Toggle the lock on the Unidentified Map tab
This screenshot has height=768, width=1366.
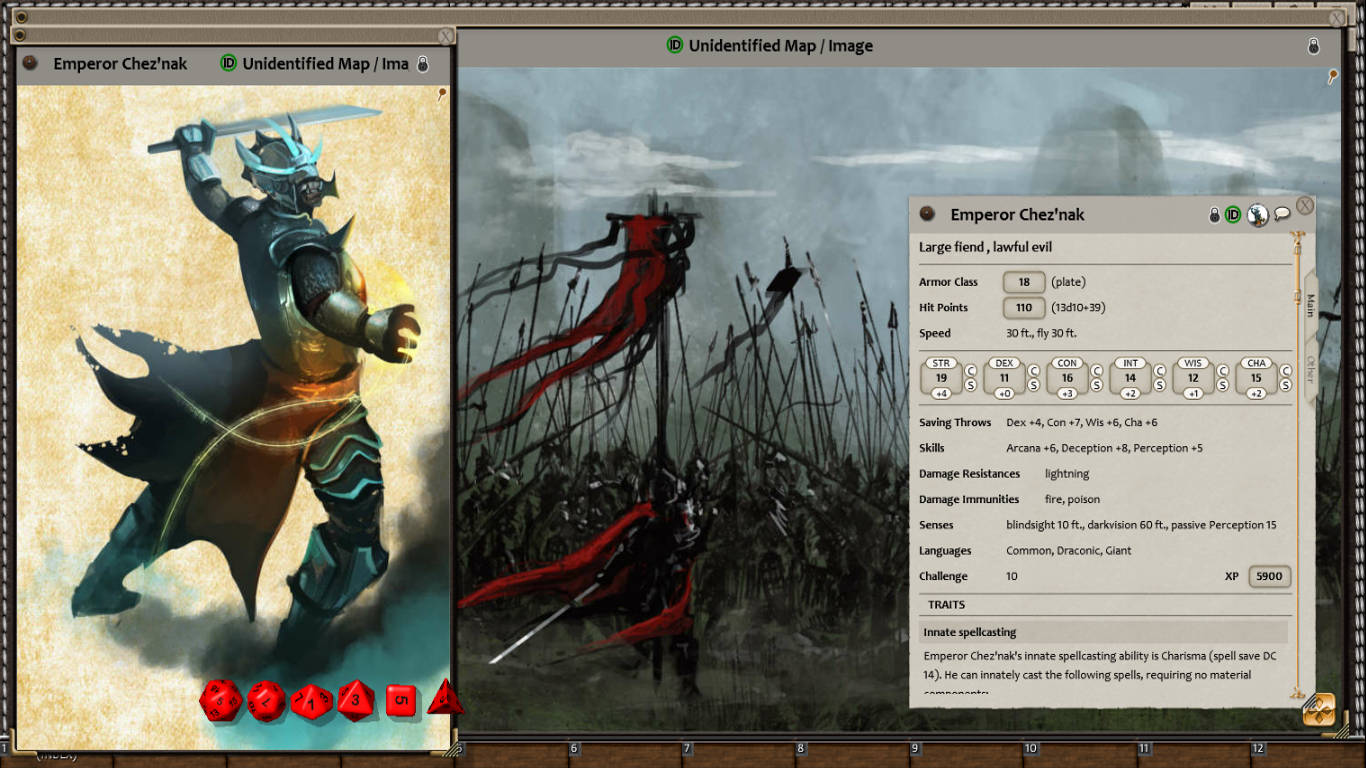pyautogui.click(x=421, y=63)
